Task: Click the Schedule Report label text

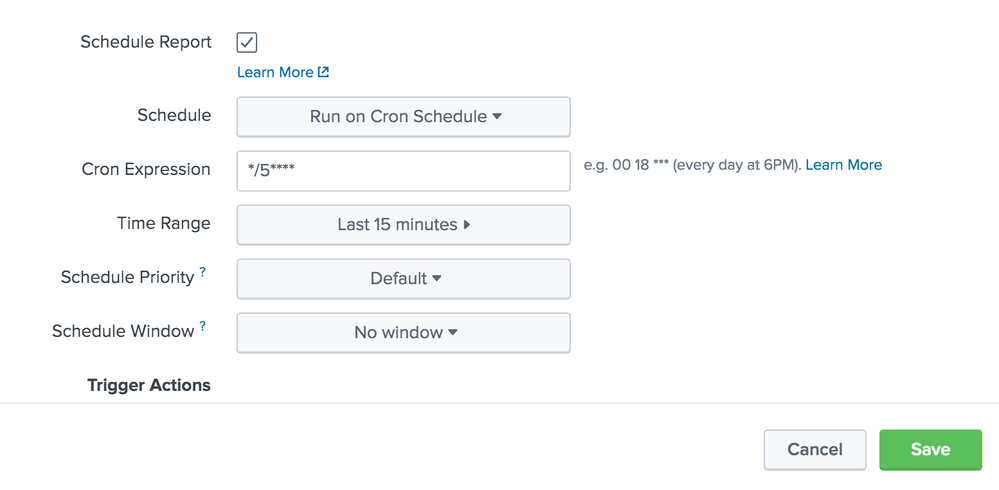Action: coord(146,42)
